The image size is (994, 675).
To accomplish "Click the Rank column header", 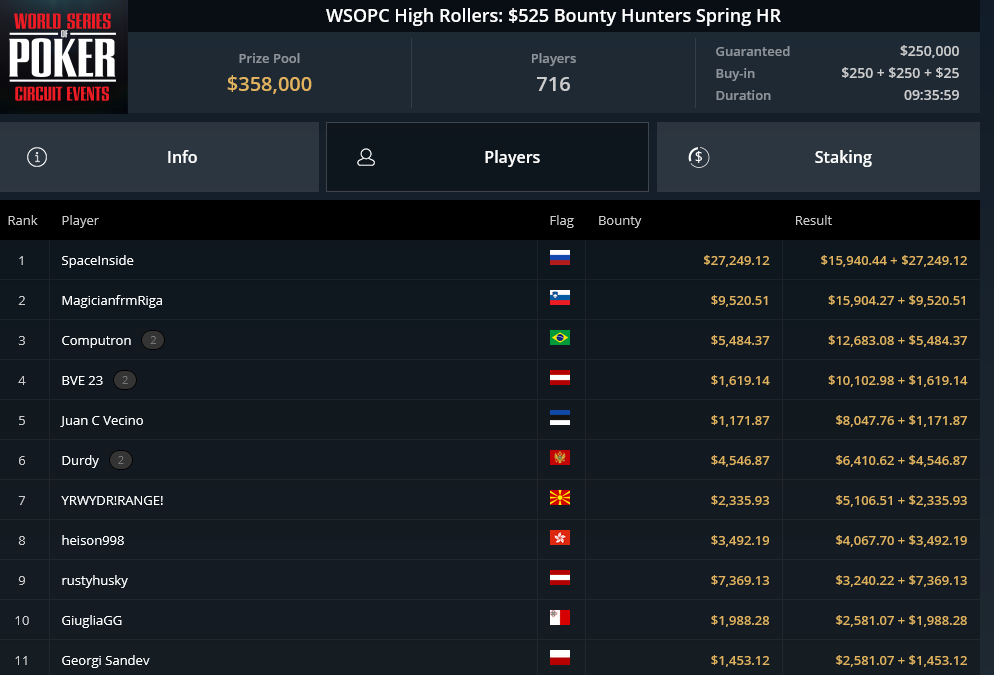I will (x=23, y=221).
